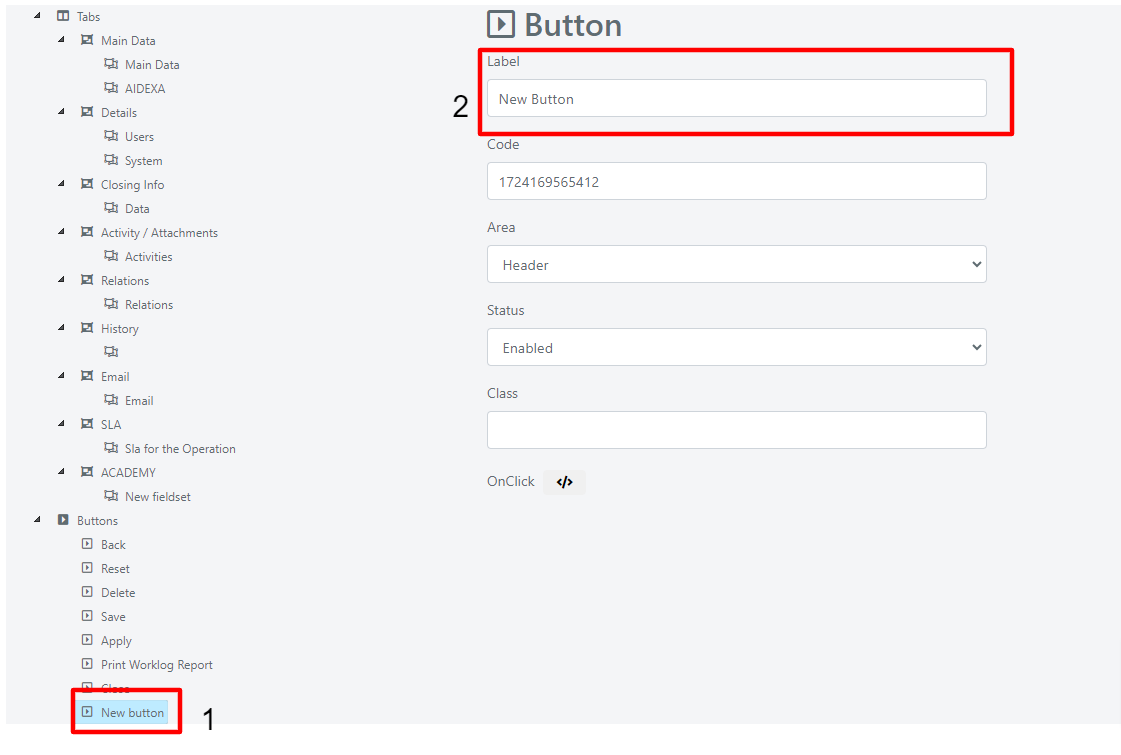
Task: Open the Status dropdown showing Enabled
Action: click(736, 347)
